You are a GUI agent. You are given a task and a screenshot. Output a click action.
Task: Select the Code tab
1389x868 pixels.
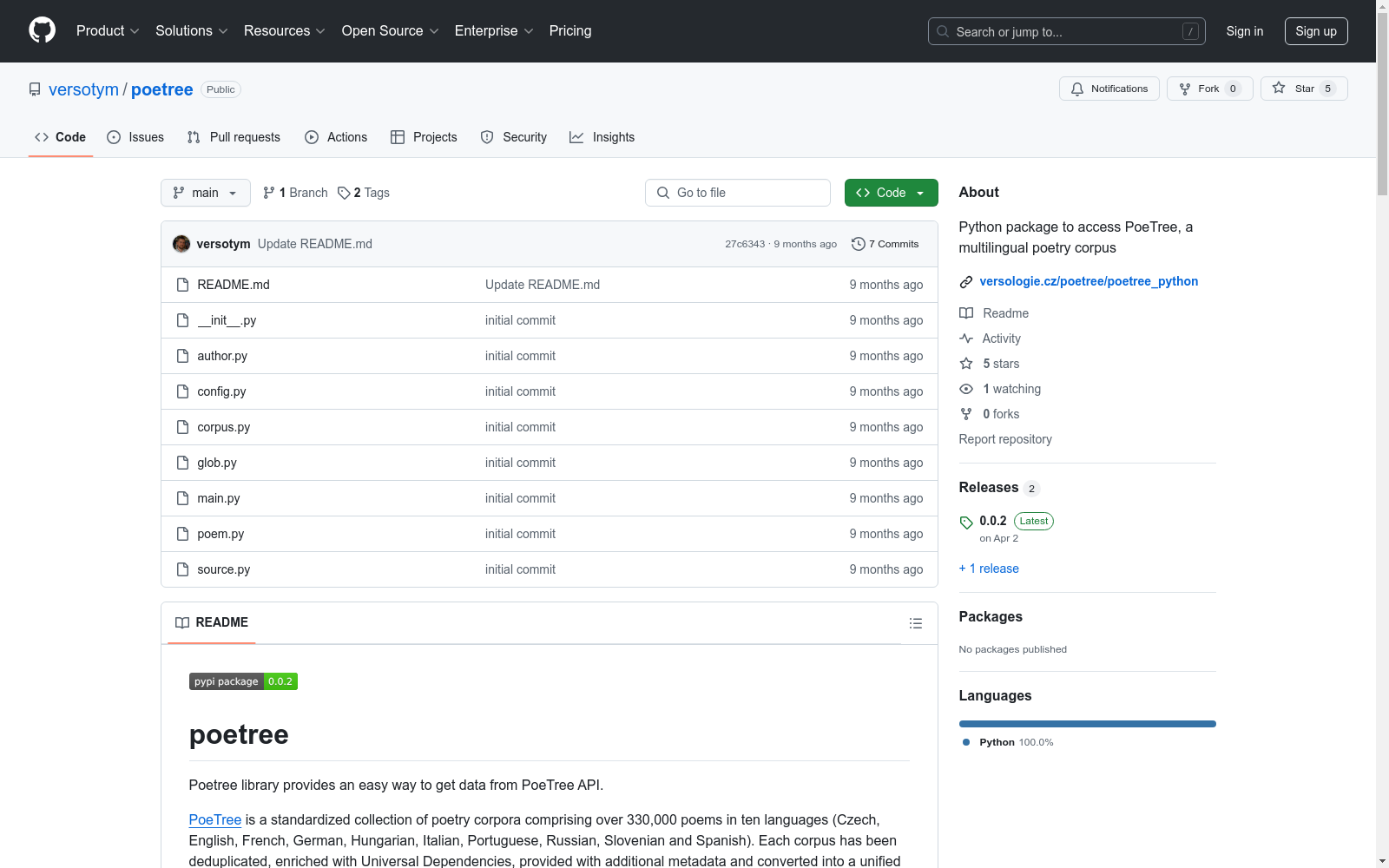[x=61, y=137]
